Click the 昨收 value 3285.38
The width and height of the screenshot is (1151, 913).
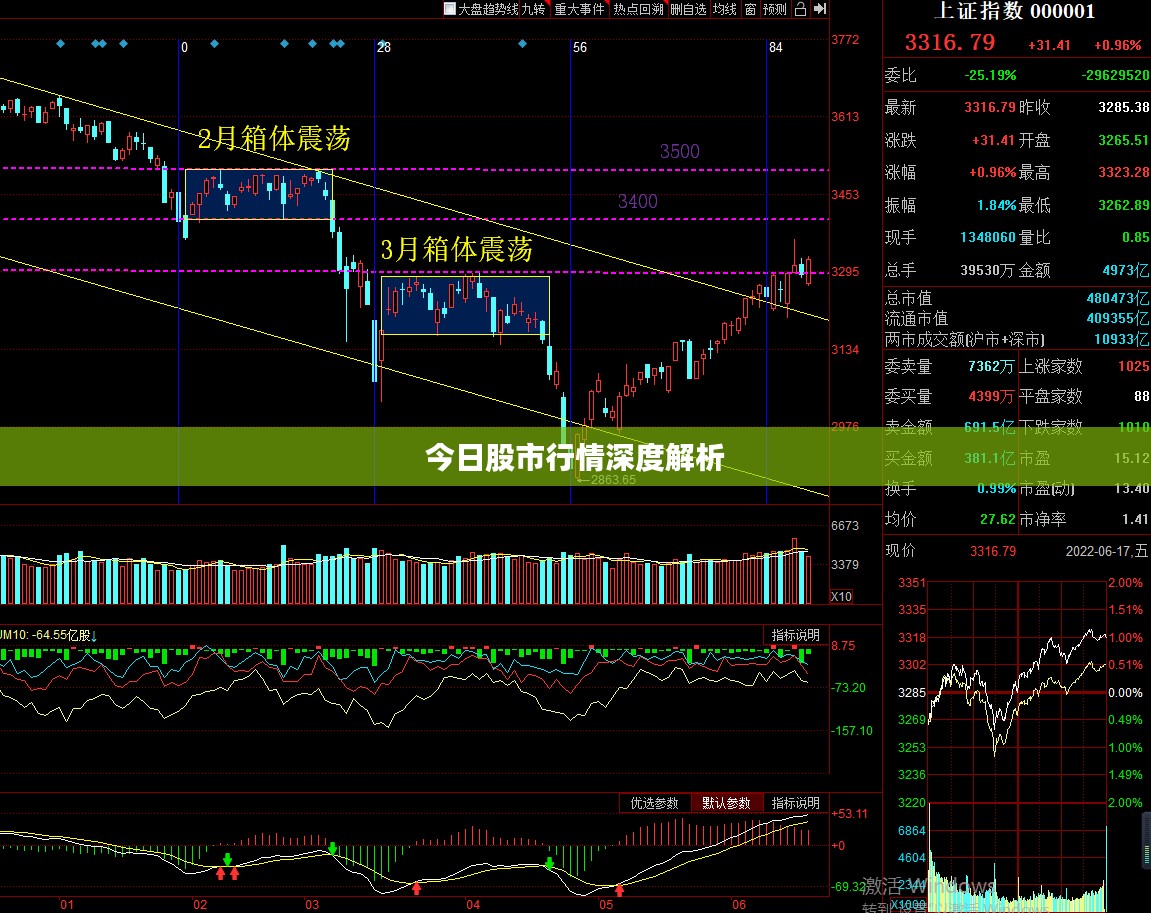(1124, 107)
